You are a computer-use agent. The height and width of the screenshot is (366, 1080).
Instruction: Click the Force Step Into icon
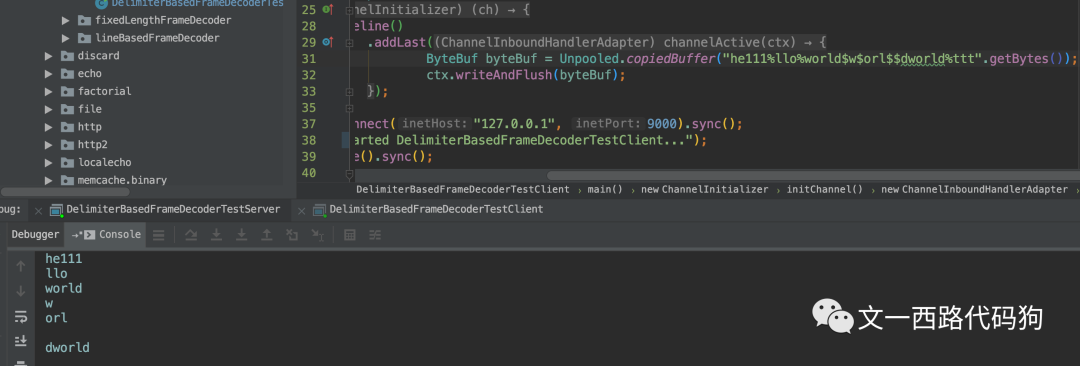(241, 235)
